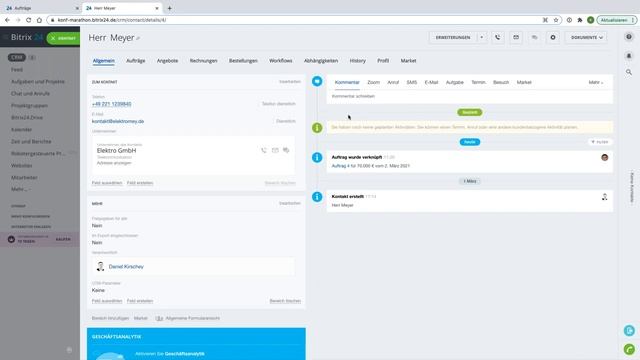Open Daniel Kirschey profile link
This screenshot has width=640, height=360.
[126, 267]
